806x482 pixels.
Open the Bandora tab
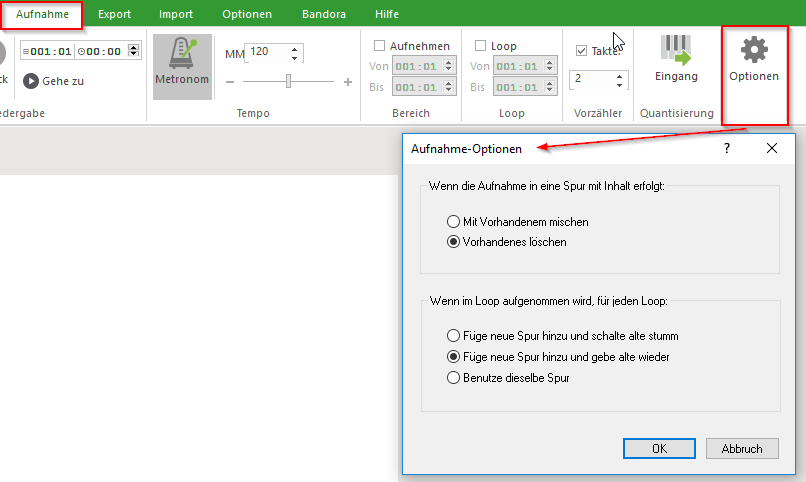pos(324,14)
